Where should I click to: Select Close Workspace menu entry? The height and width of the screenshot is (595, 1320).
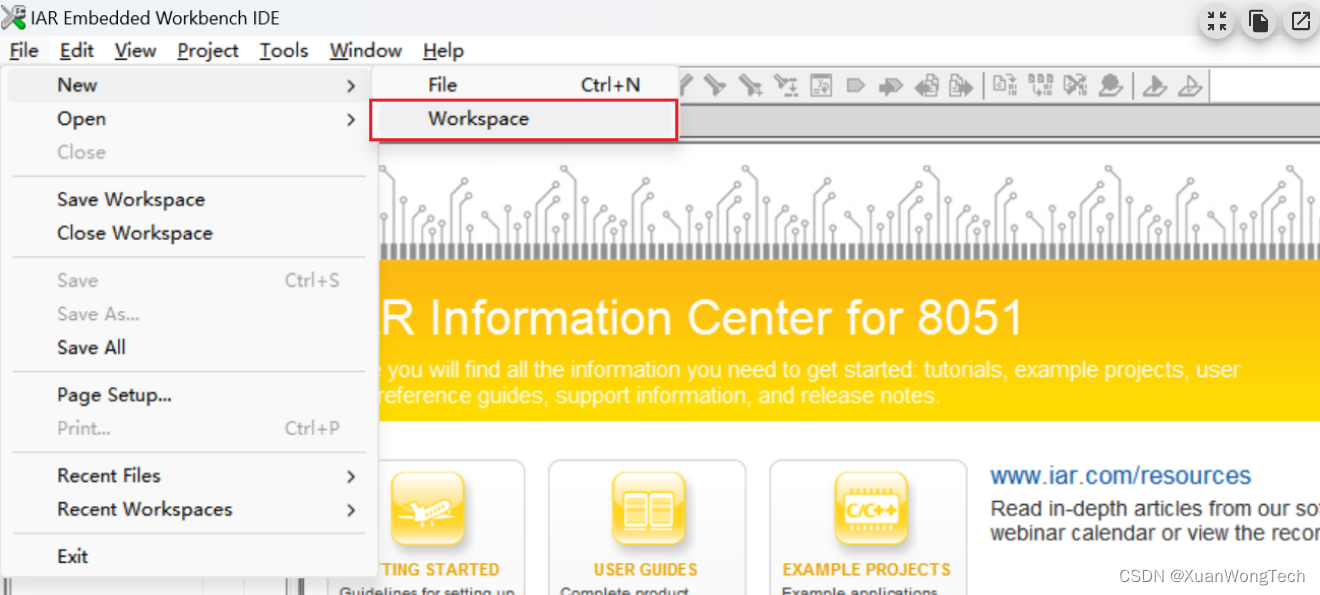[x=190, y=234]
